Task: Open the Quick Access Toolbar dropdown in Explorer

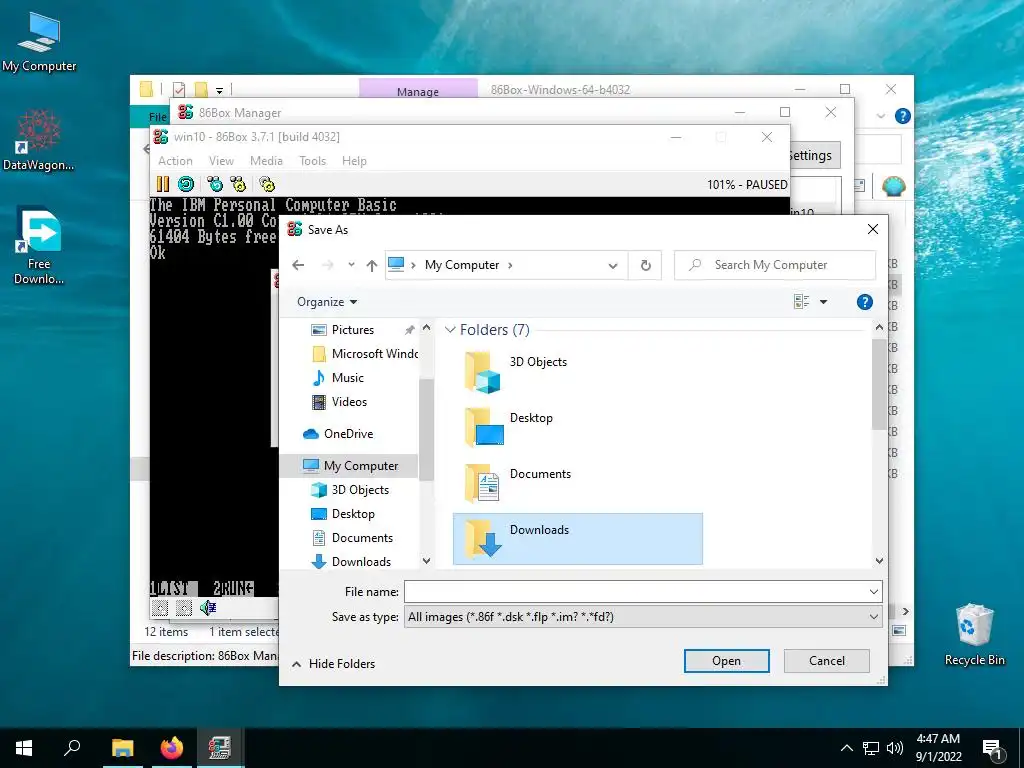Action: coord(219,90)
